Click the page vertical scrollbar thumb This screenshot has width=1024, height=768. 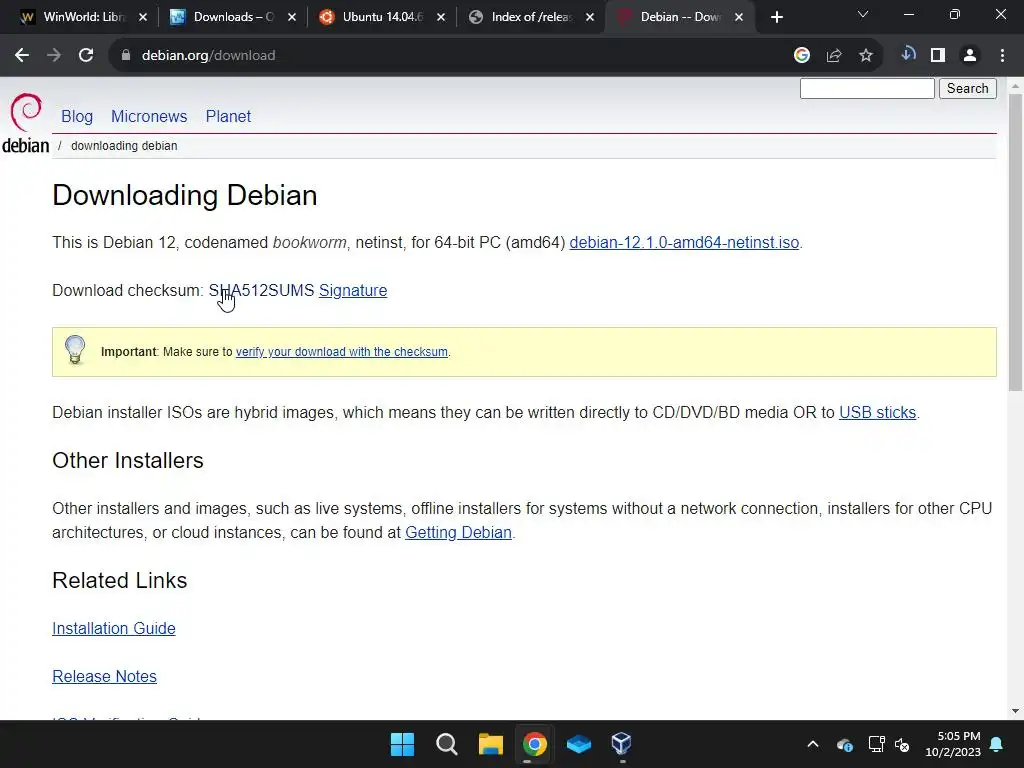tap(1016, 242)
